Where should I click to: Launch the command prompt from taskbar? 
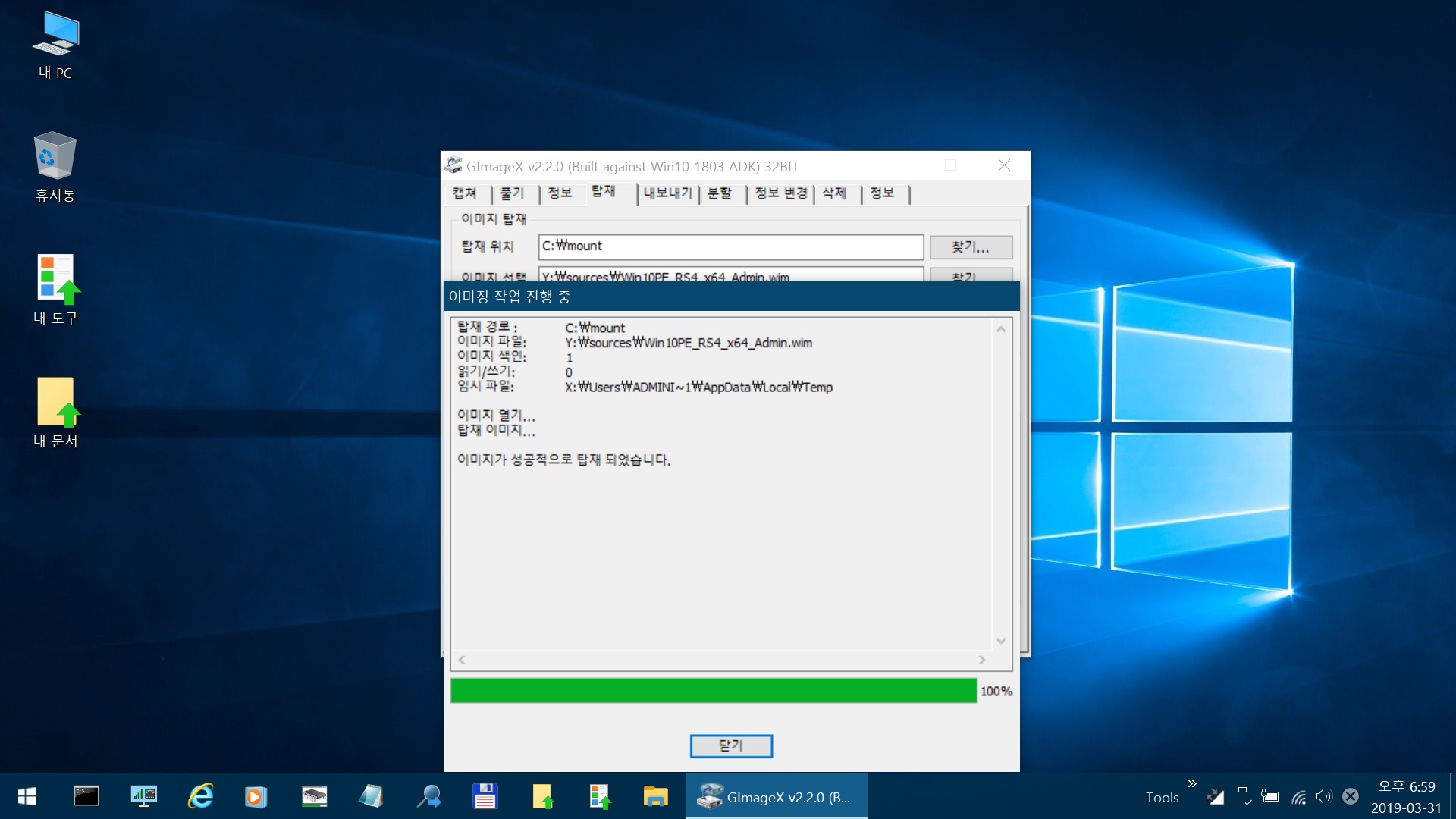click(x=86, y=796)
